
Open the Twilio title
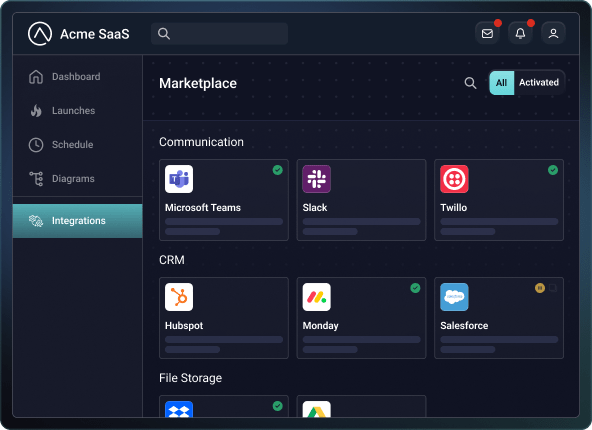(453, 208)
